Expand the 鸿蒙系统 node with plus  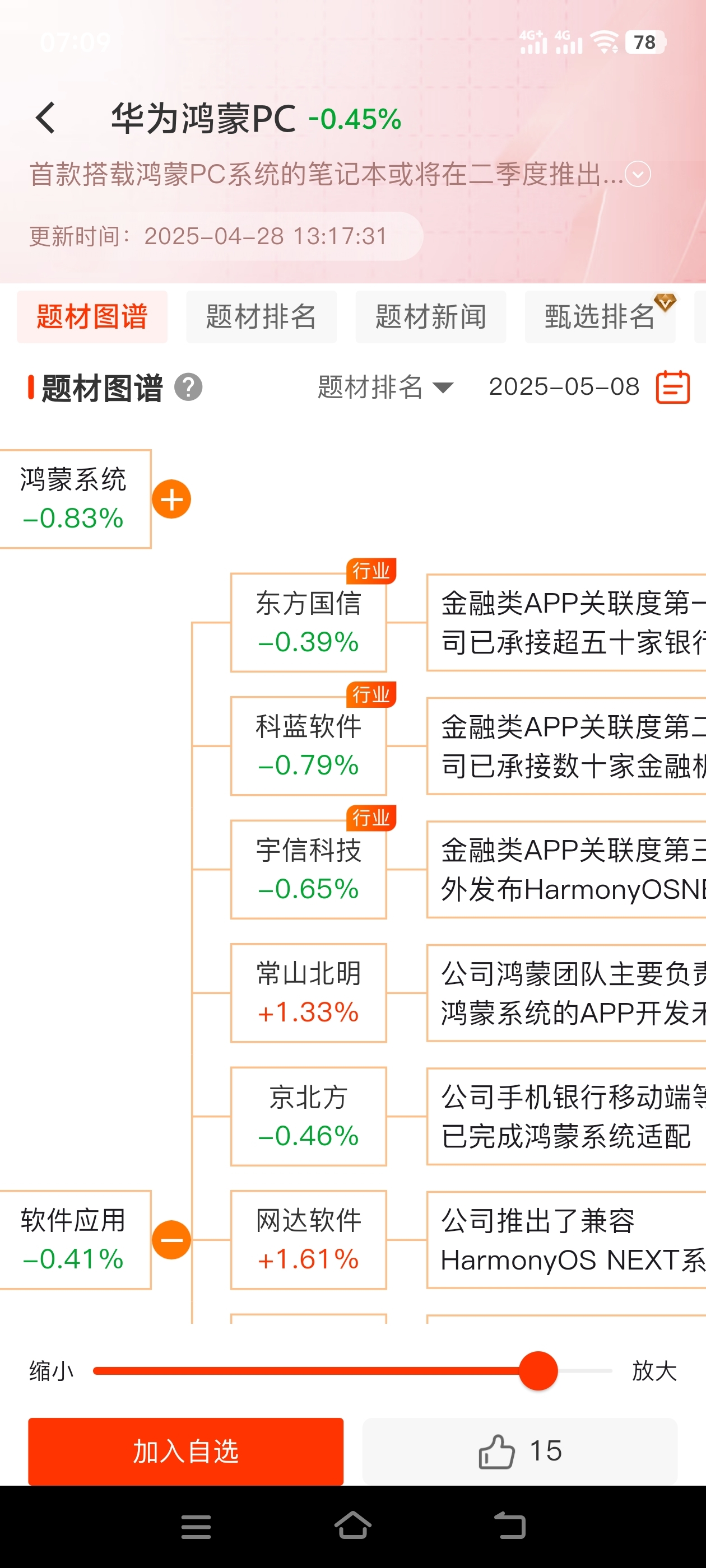(x=171, y=499)
